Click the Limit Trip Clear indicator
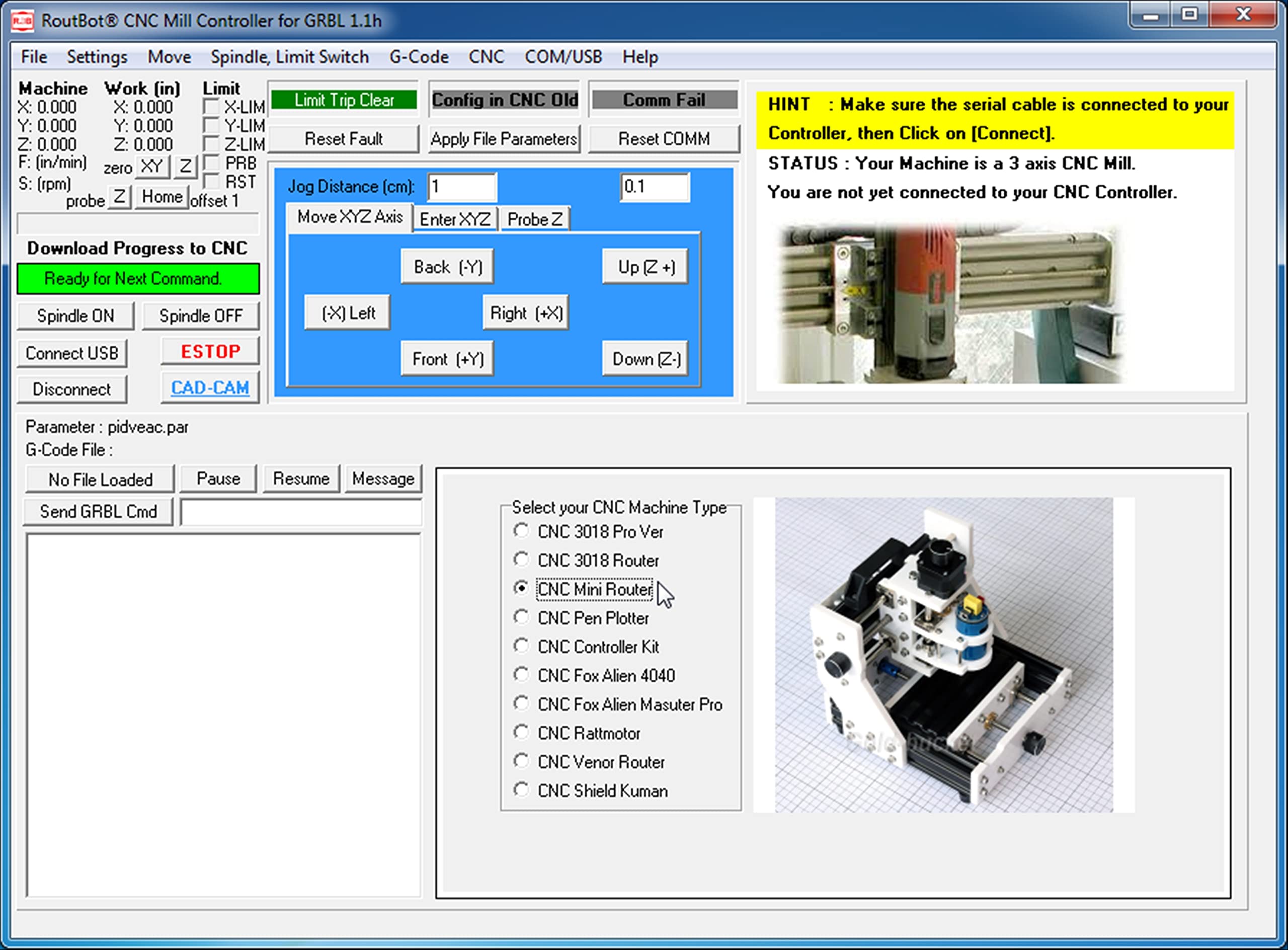The height and width of the screenshot is (950, 1288). [x=344, y=100]
